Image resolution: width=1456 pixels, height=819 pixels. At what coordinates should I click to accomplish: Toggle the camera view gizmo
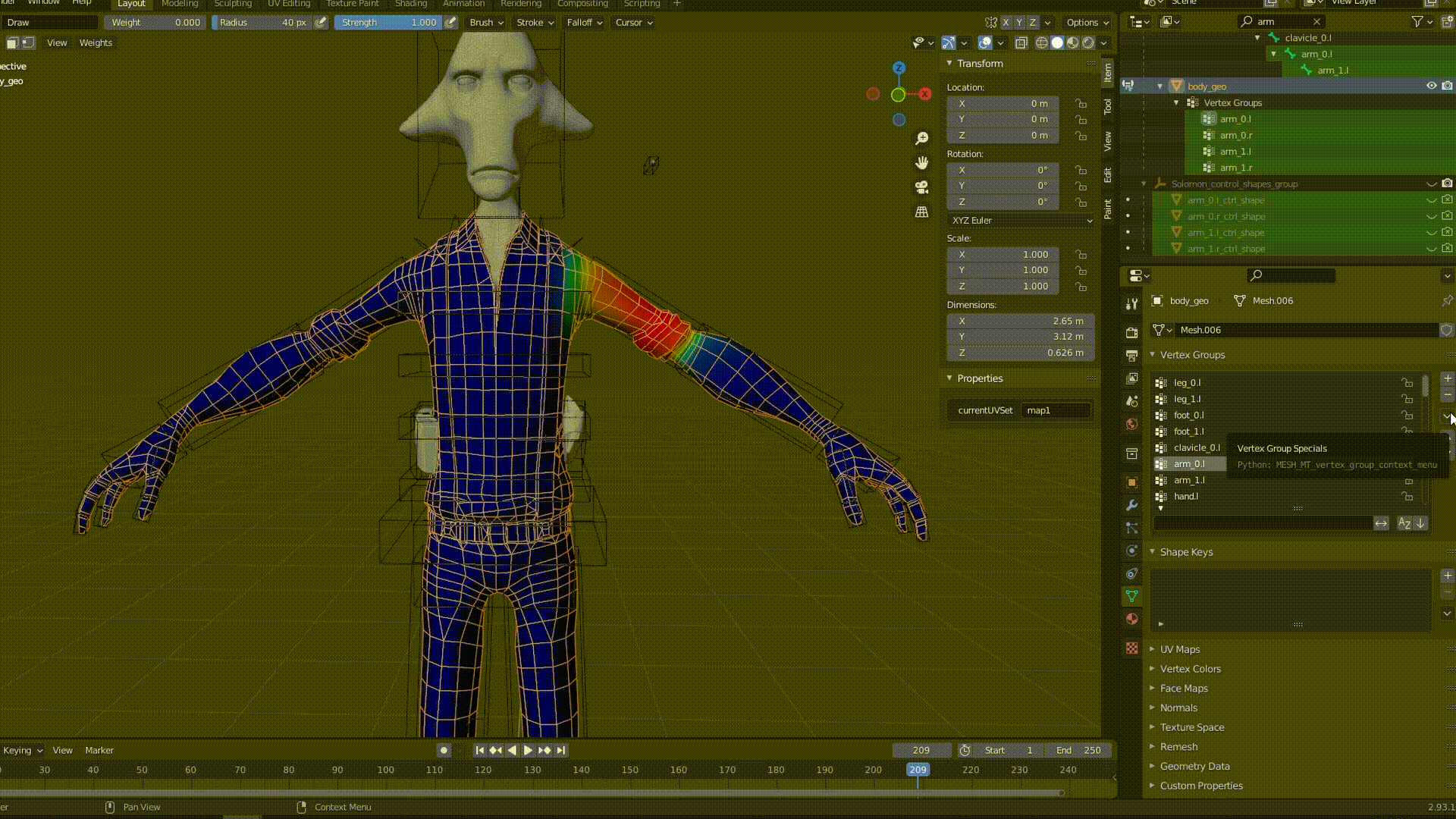(921, 187)
